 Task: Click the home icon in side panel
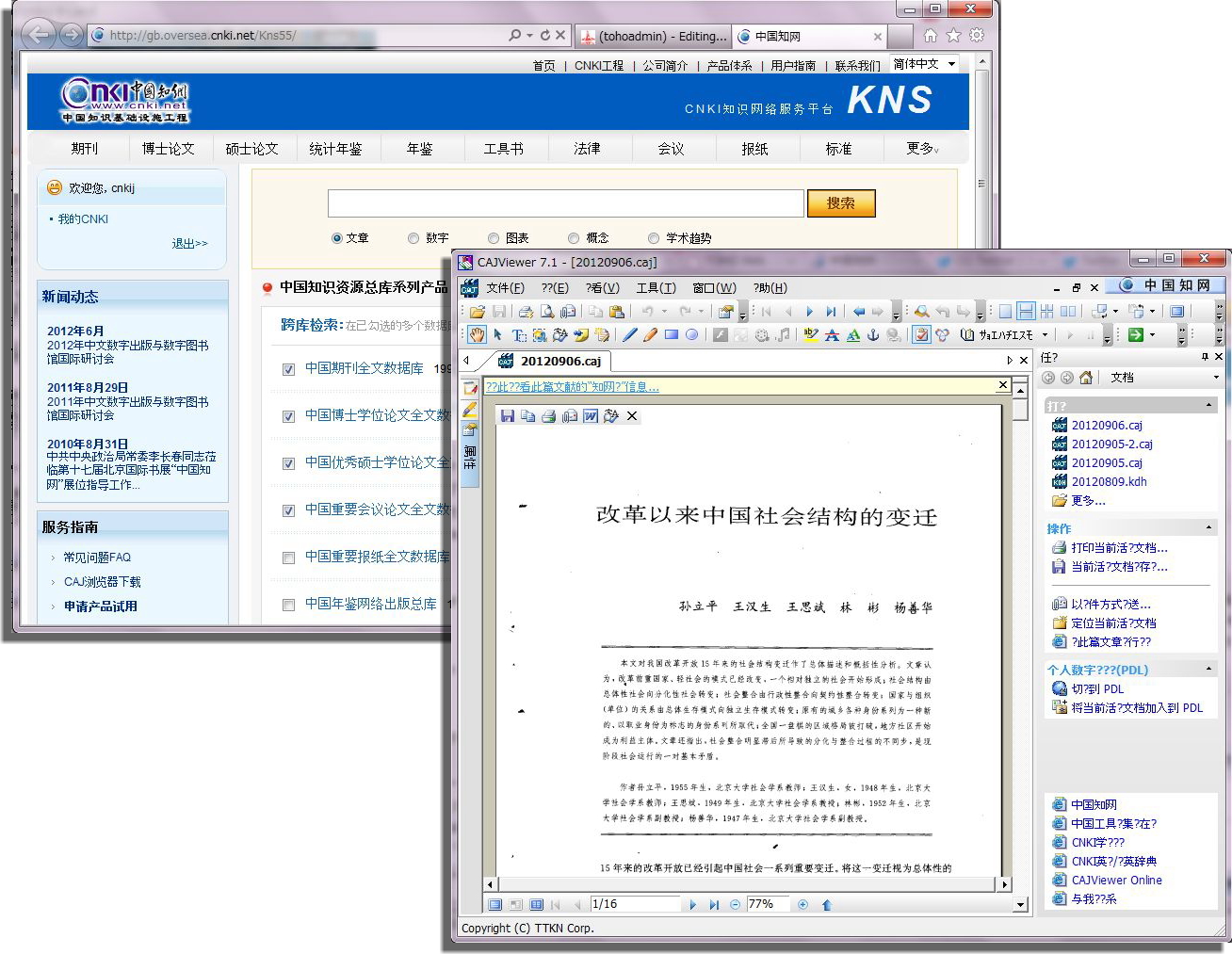[1086, 378]
